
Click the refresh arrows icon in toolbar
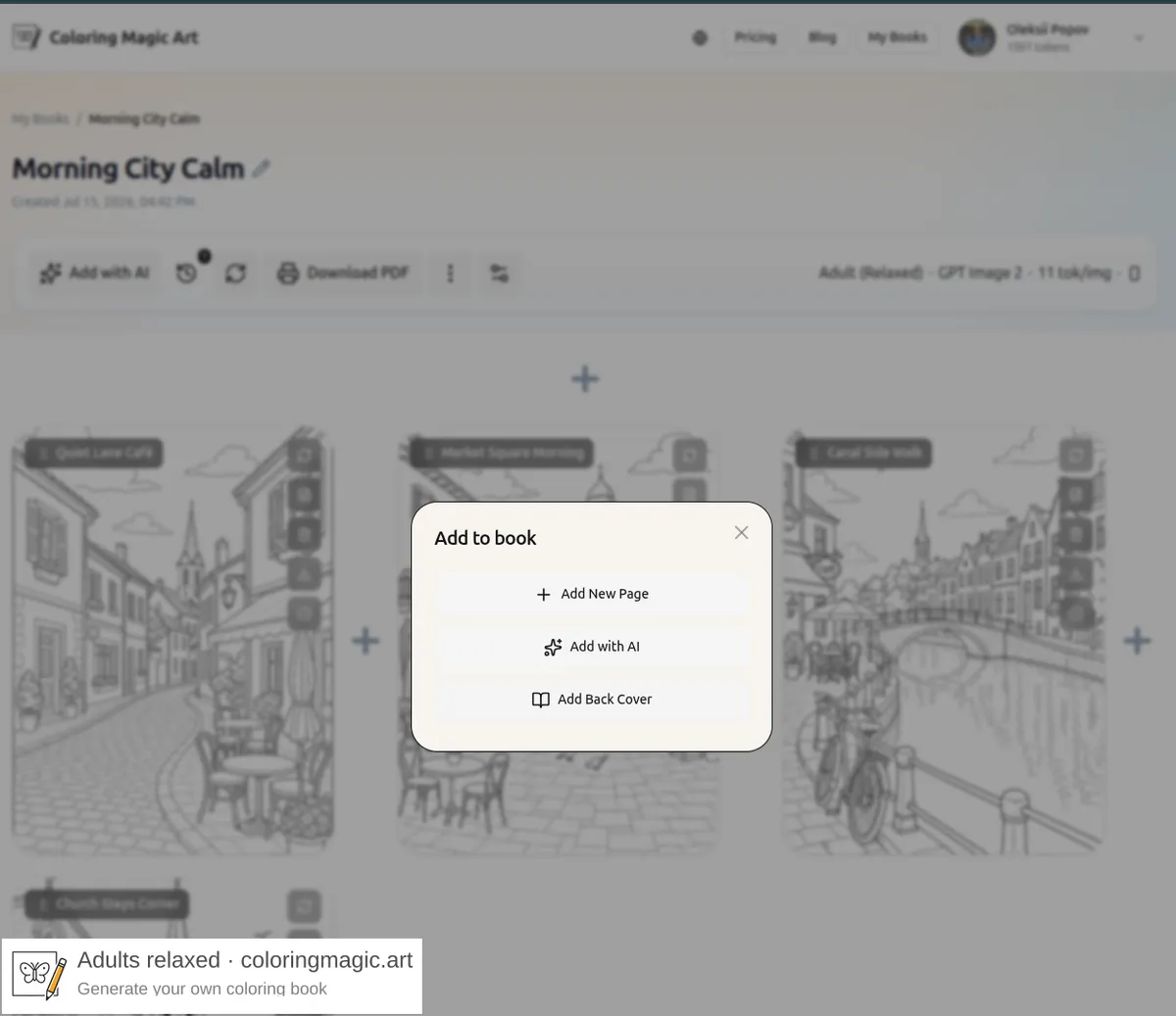click(x=235, y=273)
